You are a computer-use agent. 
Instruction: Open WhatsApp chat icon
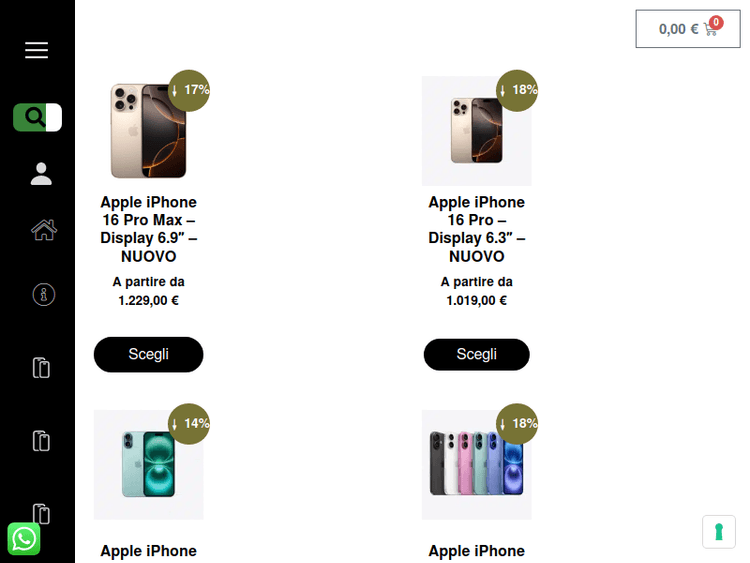coord(24,539)
